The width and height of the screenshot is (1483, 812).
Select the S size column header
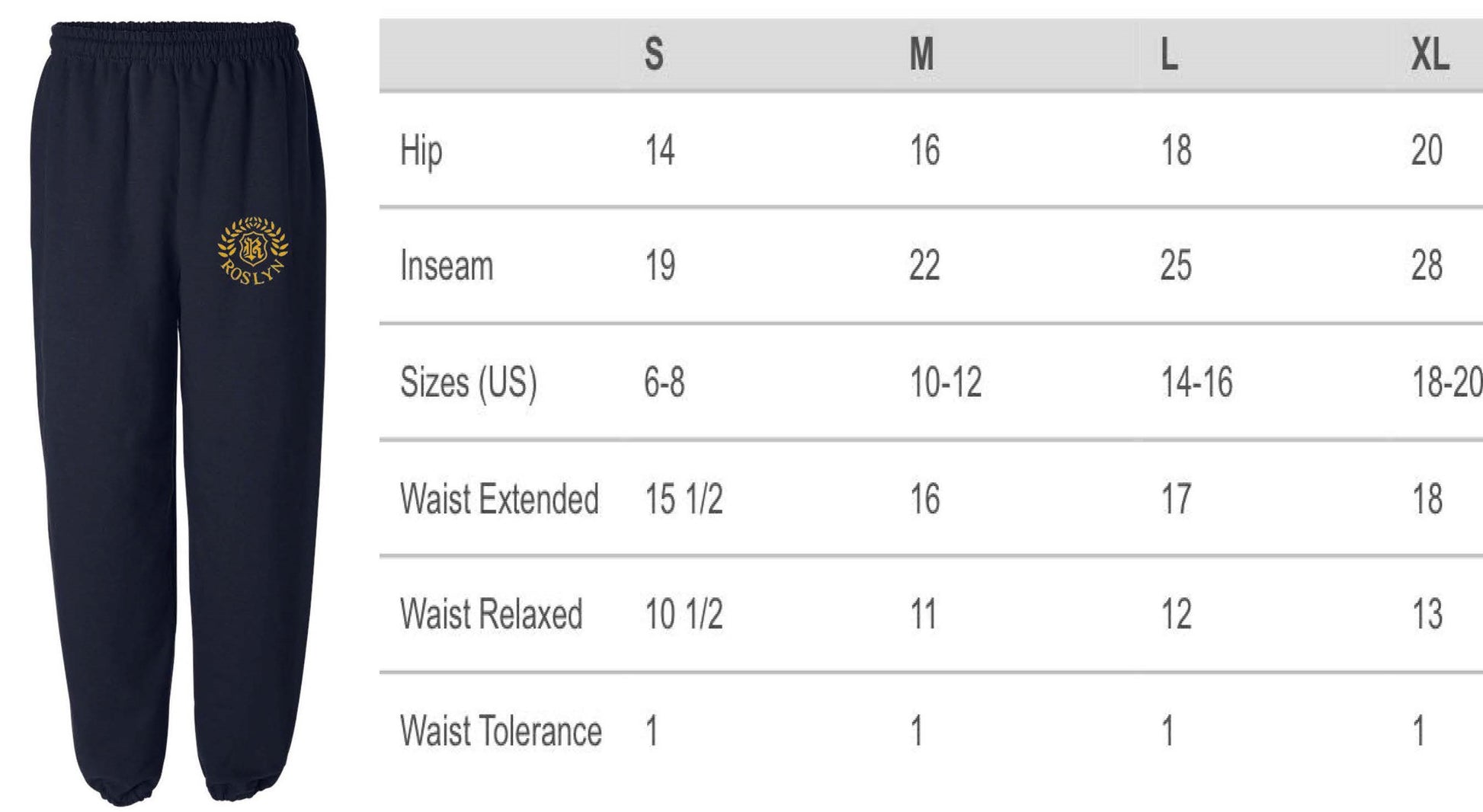(x=654, y=55)
